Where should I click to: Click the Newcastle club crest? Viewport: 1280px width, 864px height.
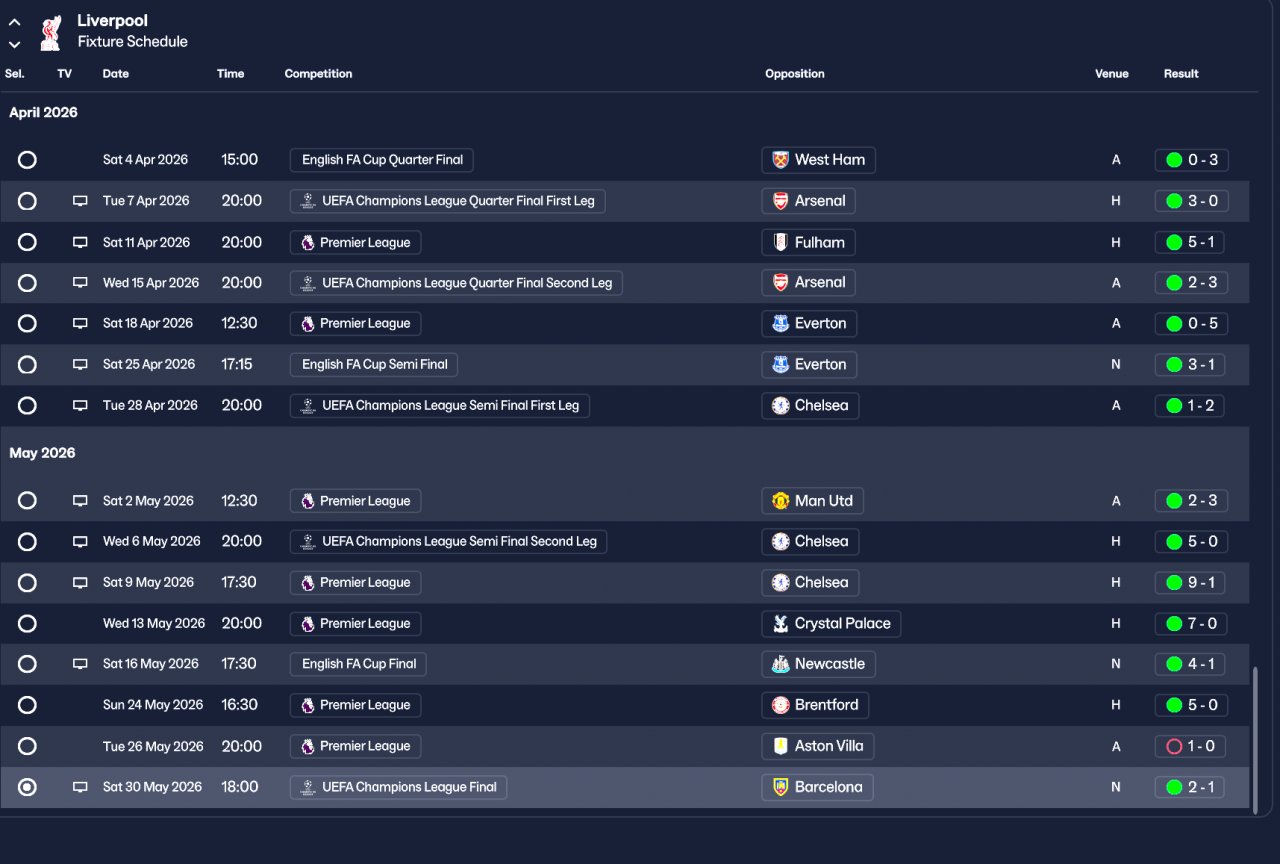[781, 664]
